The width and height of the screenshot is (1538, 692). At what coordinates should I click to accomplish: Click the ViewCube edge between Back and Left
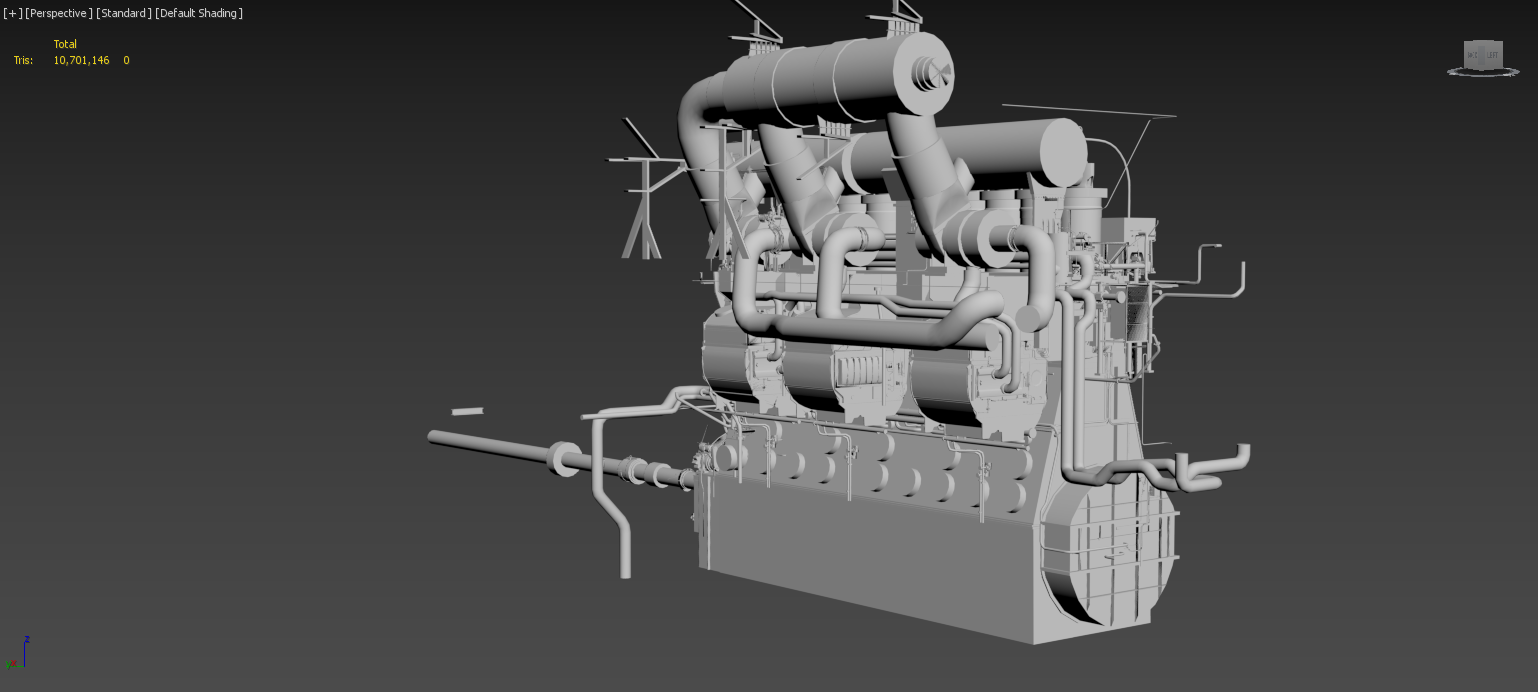(x=1481, y=55)
